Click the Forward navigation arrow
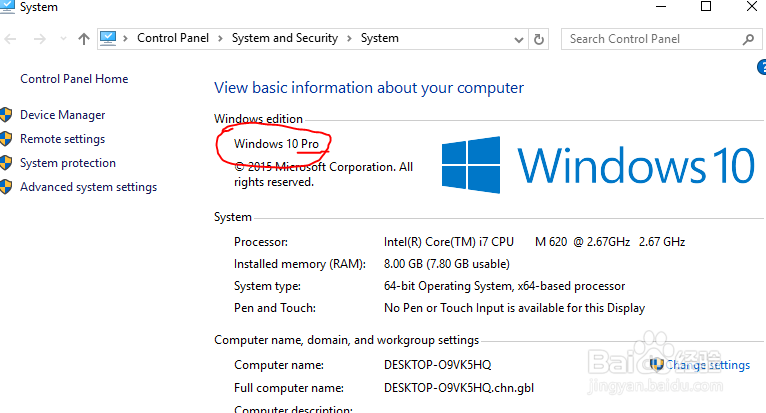This screenshot has height=413, width=766. click(x=40, y=39)
